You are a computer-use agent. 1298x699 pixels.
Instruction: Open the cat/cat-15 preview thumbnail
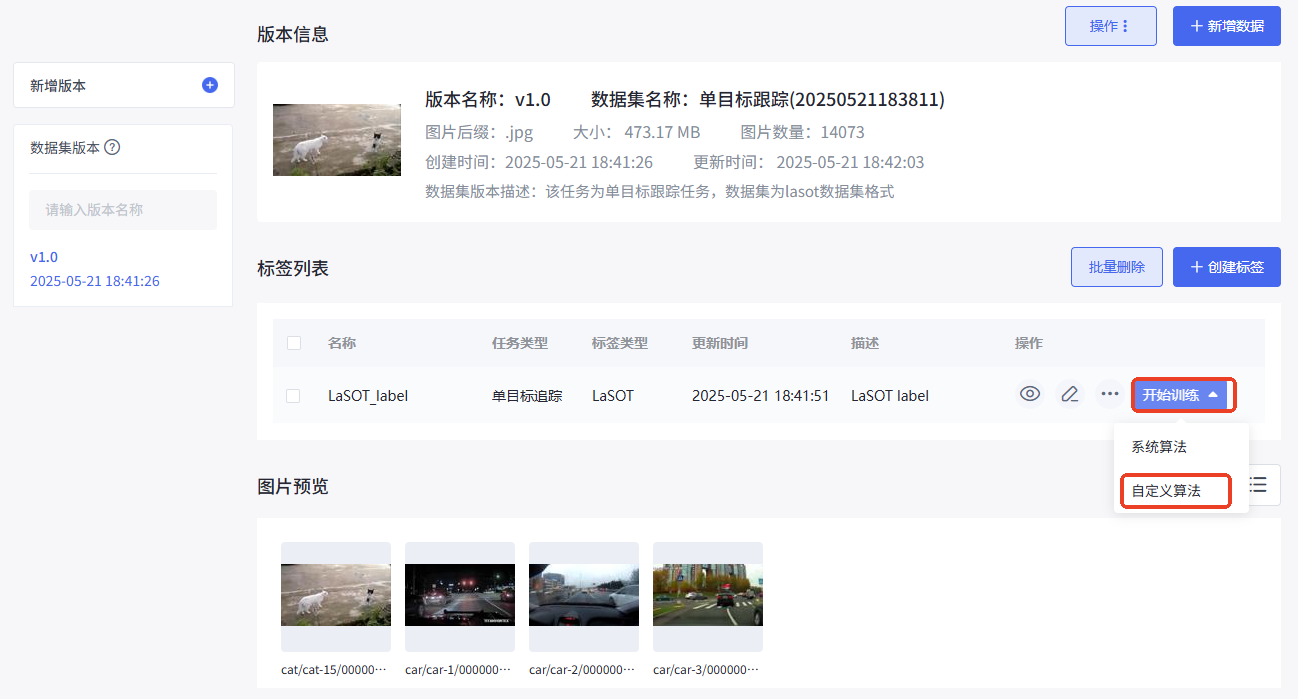(336, 595)
